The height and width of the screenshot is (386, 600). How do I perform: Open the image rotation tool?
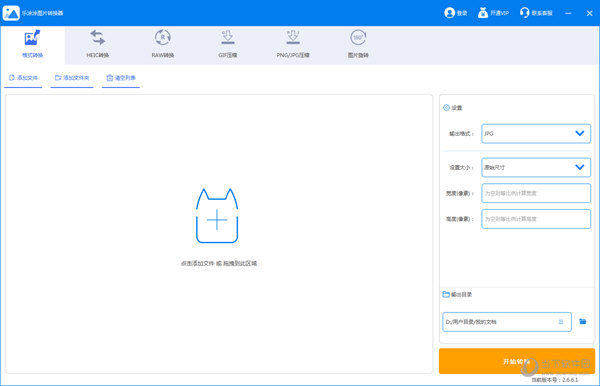coord(358,44)
